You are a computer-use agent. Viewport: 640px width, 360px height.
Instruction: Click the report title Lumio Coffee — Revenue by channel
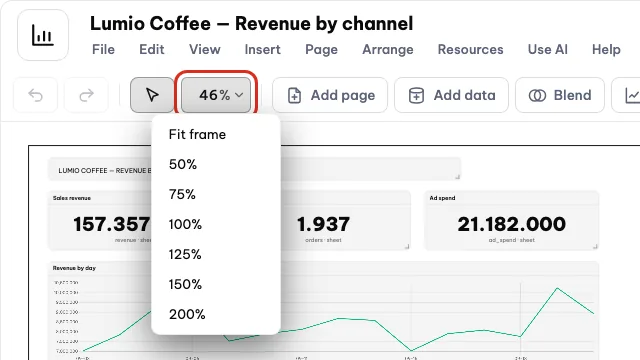251,23
